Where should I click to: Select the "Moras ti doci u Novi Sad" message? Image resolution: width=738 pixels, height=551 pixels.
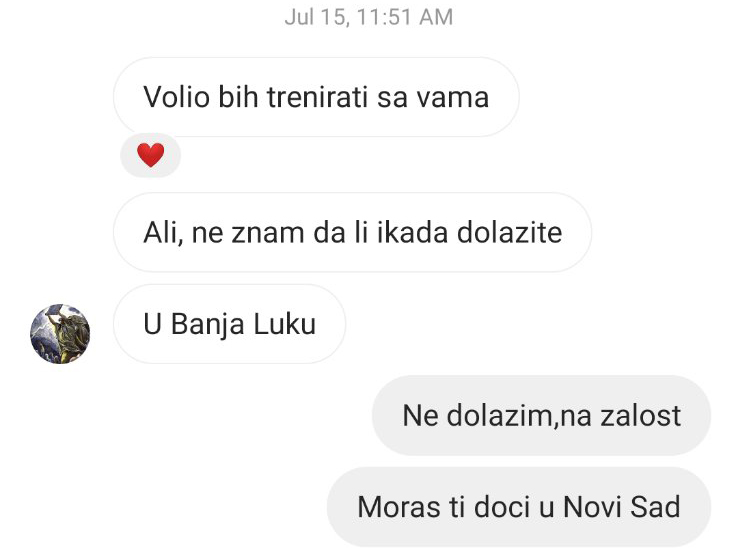click(x=519, y=507)
